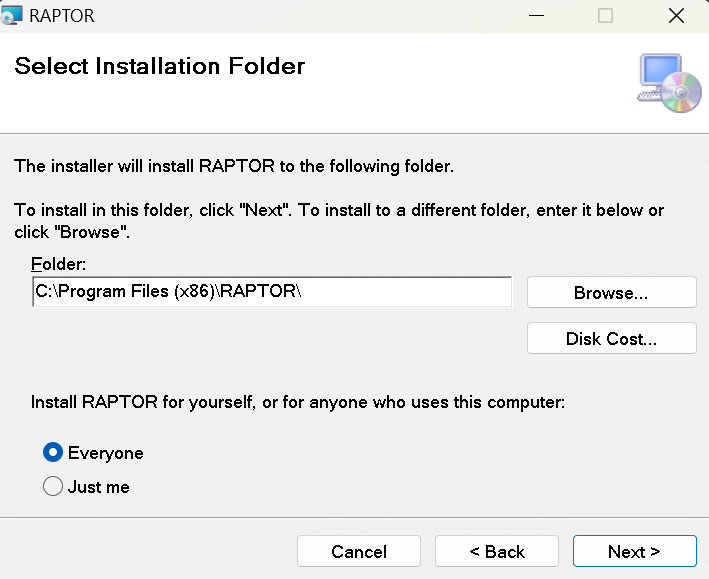Click the RAPTOR window title text
The image size is (709, 579).
pos(61,16)
